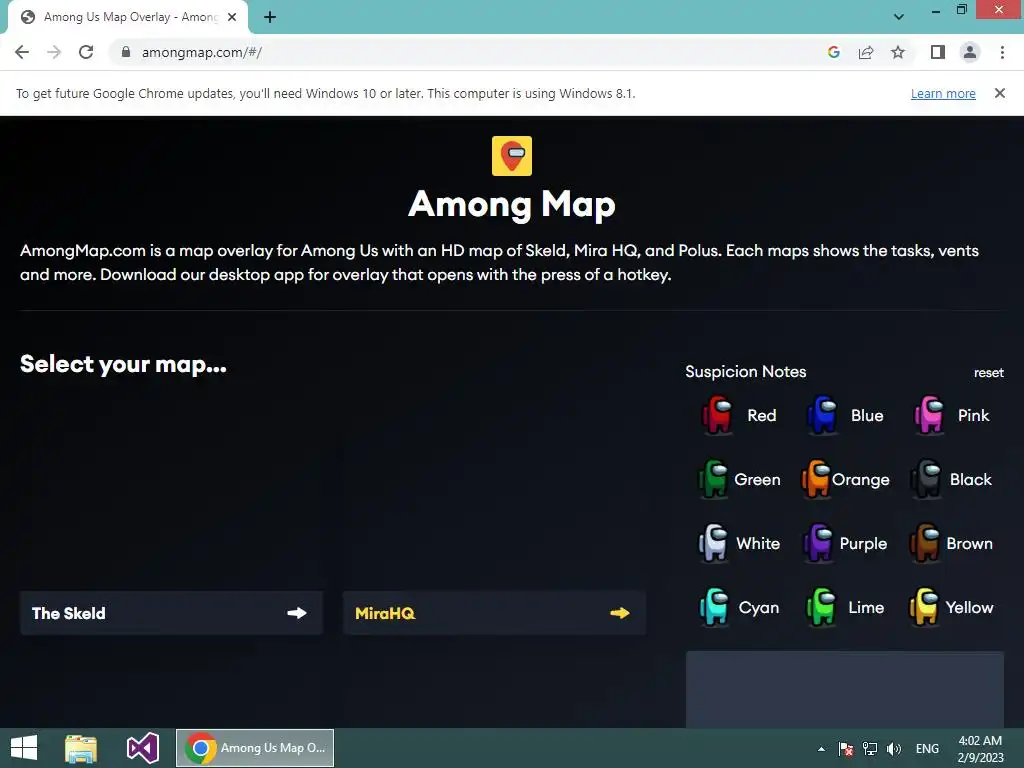
Task: Expand the tab search dropdown
Action: [x=899, y=17]
